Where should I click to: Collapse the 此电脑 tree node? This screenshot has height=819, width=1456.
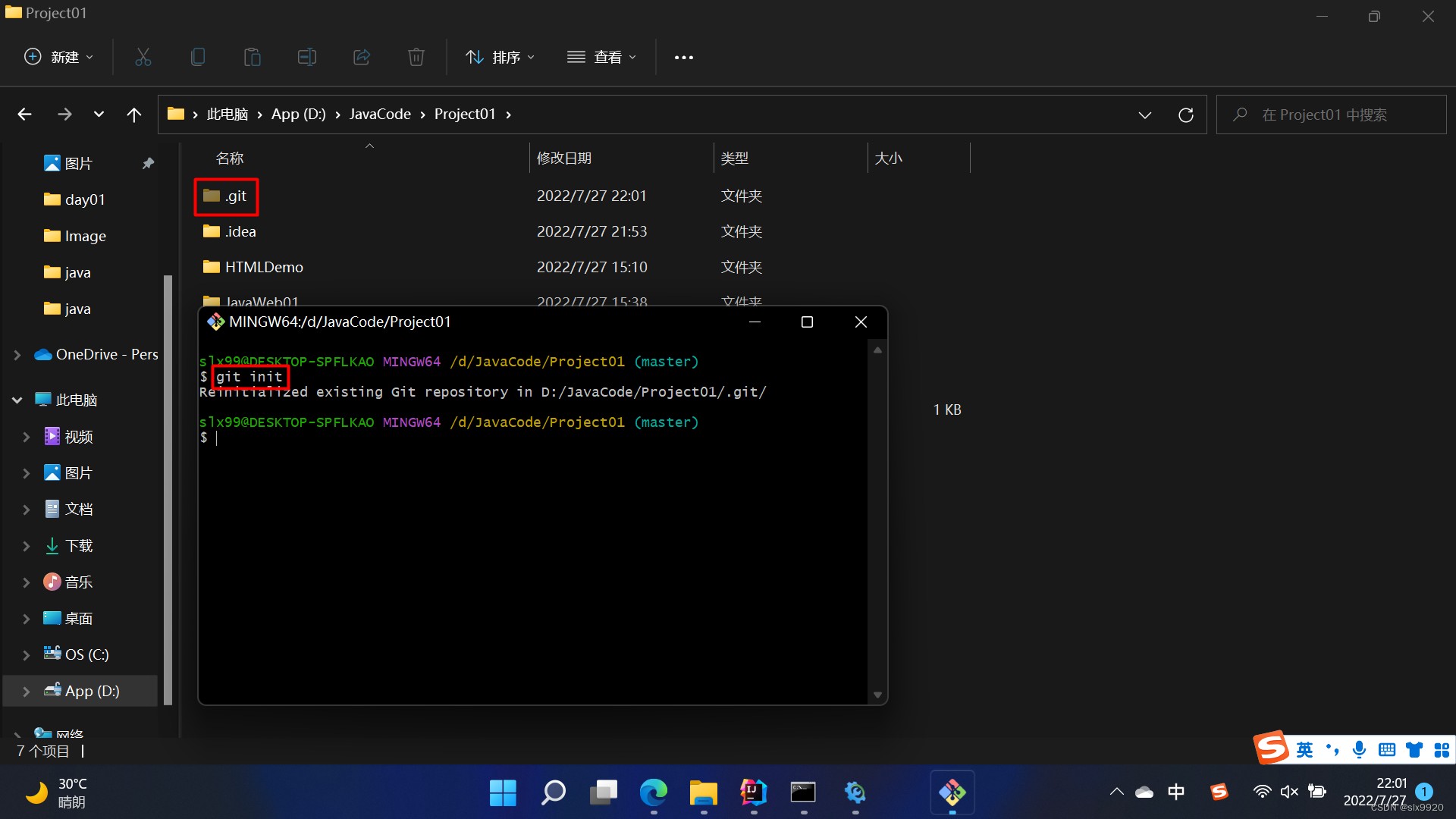(17, 400)
